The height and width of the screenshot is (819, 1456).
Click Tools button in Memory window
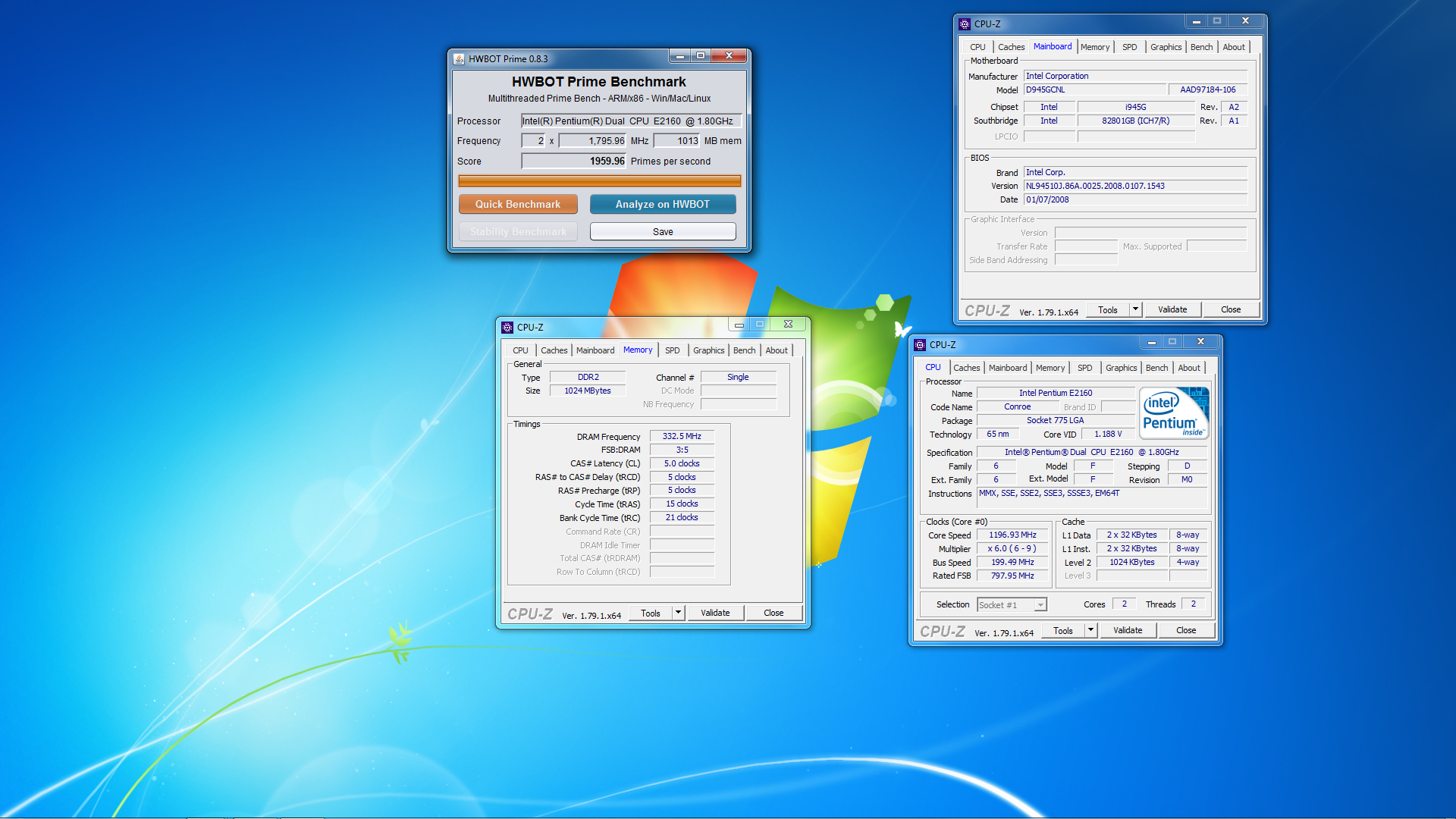click(651, 613)
